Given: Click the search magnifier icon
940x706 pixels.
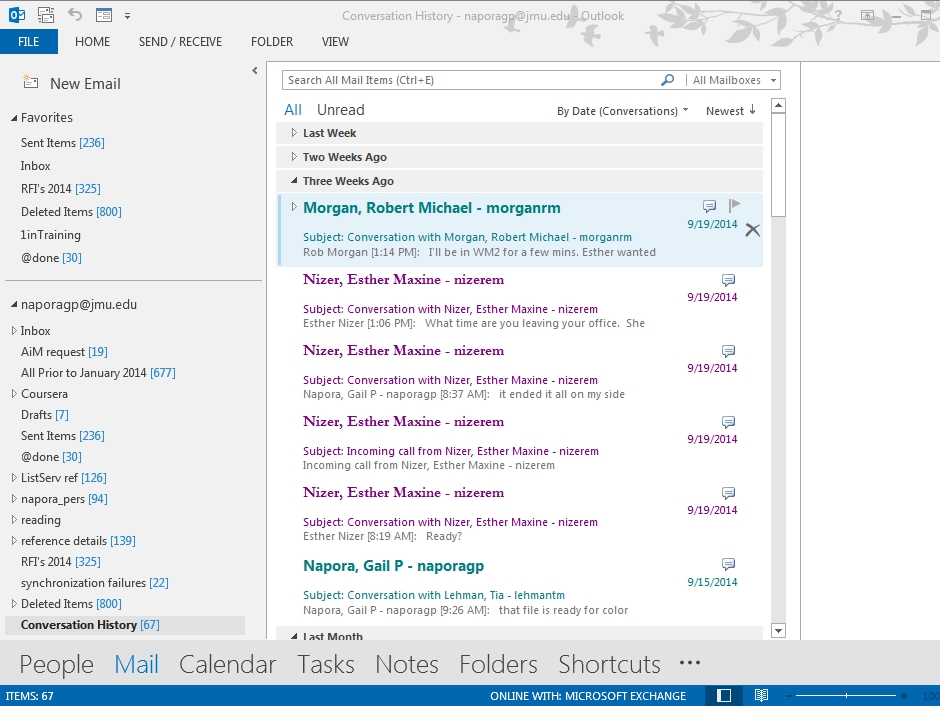Looking at the screenshot, I should point(668,80).
